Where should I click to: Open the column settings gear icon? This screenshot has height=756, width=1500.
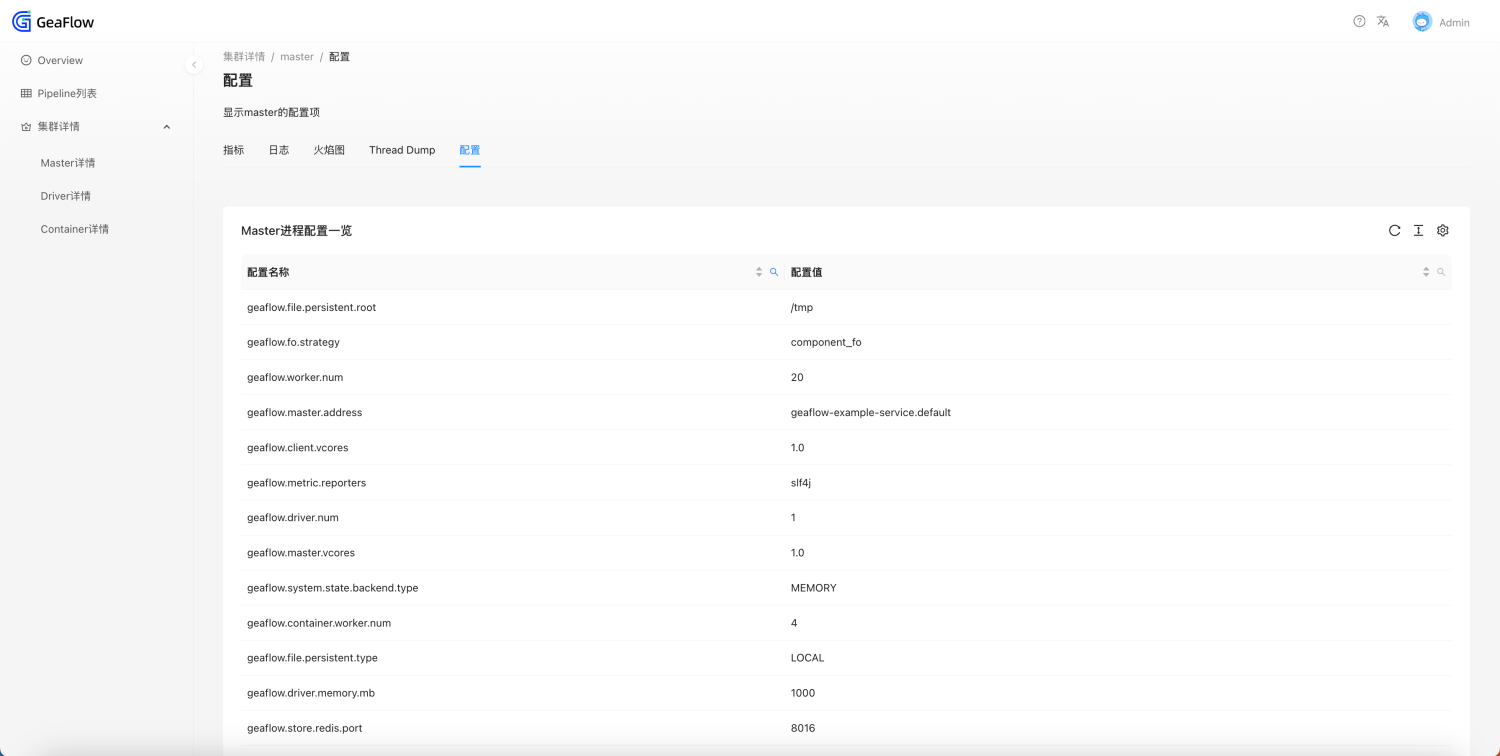(1442, 230)
